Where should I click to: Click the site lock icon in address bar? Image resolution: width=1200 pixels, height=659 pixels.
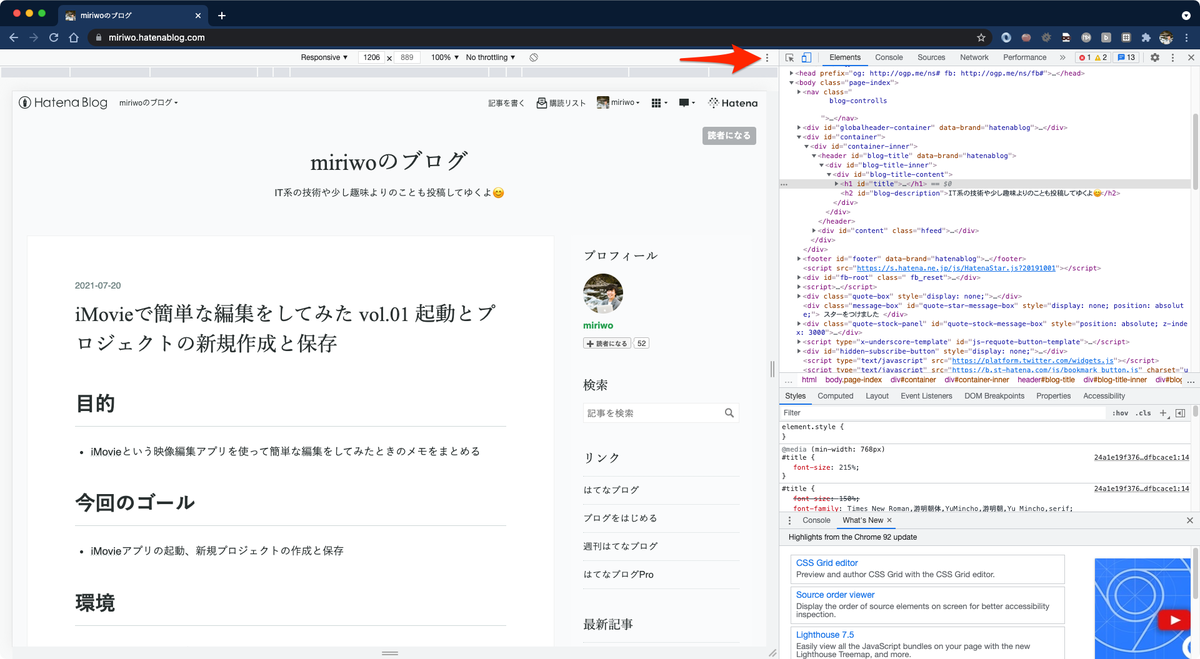point(98,38)
